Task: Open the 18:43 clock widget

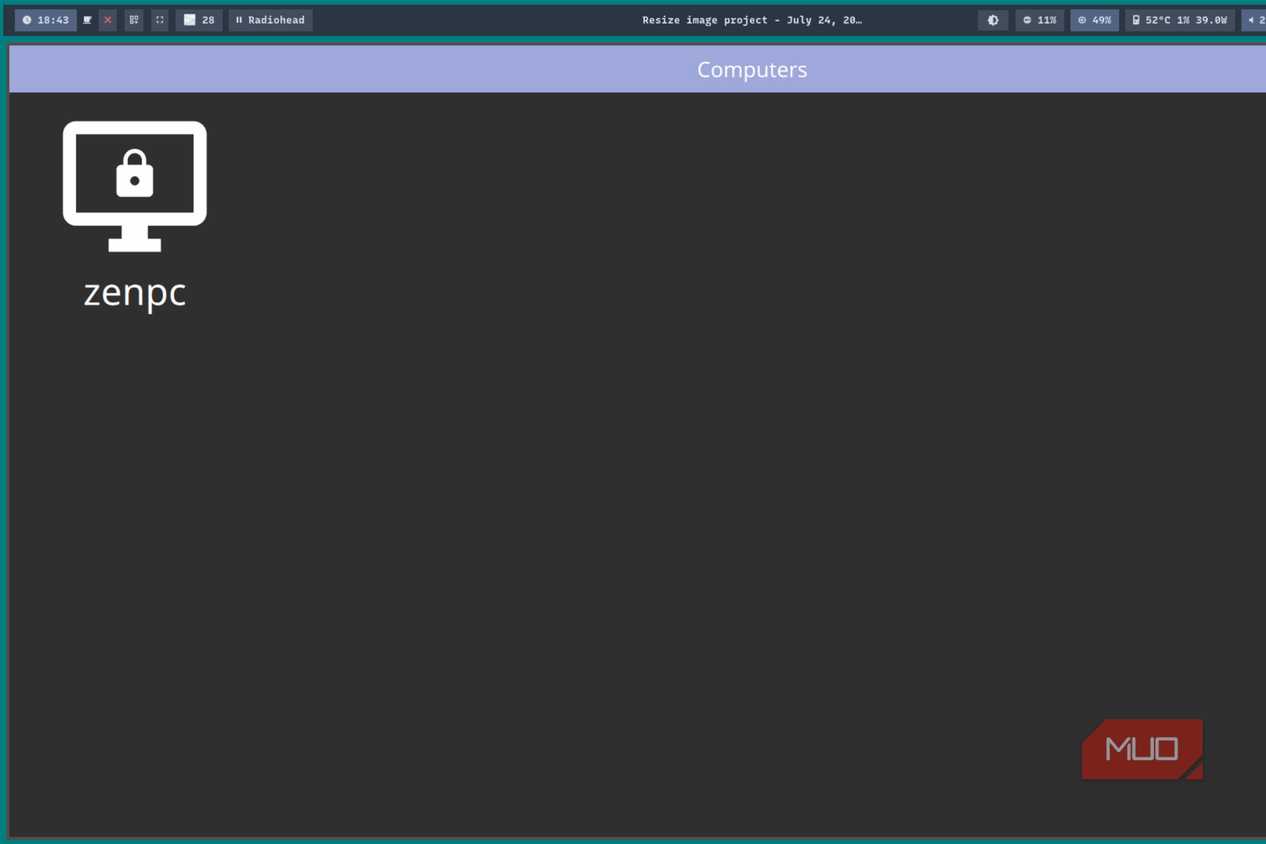Action: 45,20
